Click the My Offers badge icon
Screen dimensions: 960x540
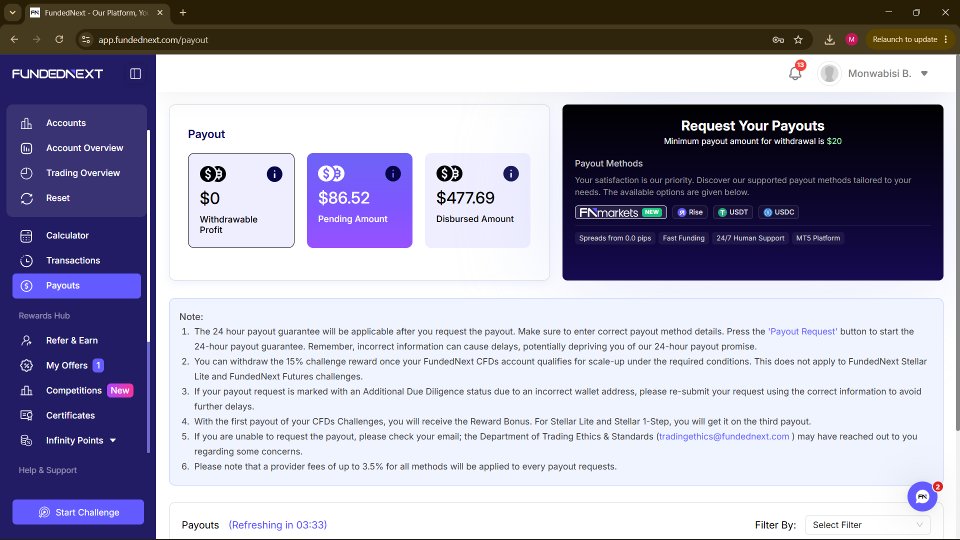click(x=26, y=366)
